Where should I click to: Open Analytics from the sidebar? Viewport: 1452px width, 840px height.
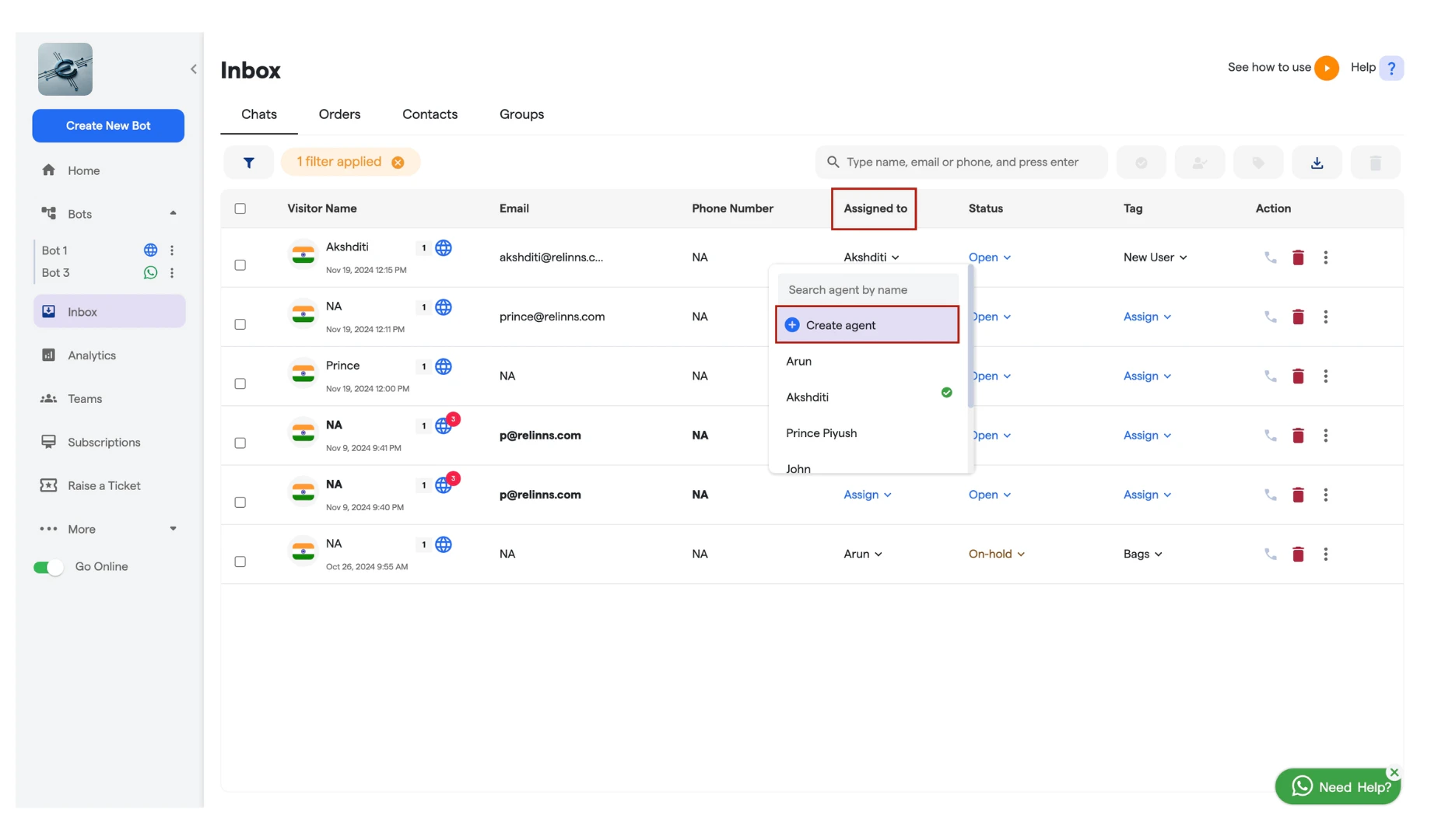point(91,355)
